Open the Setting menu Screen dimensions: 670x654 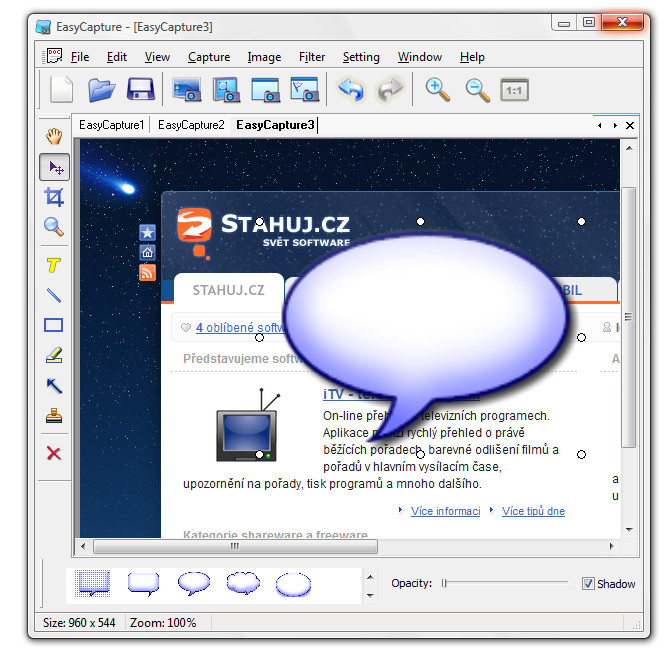361,57
